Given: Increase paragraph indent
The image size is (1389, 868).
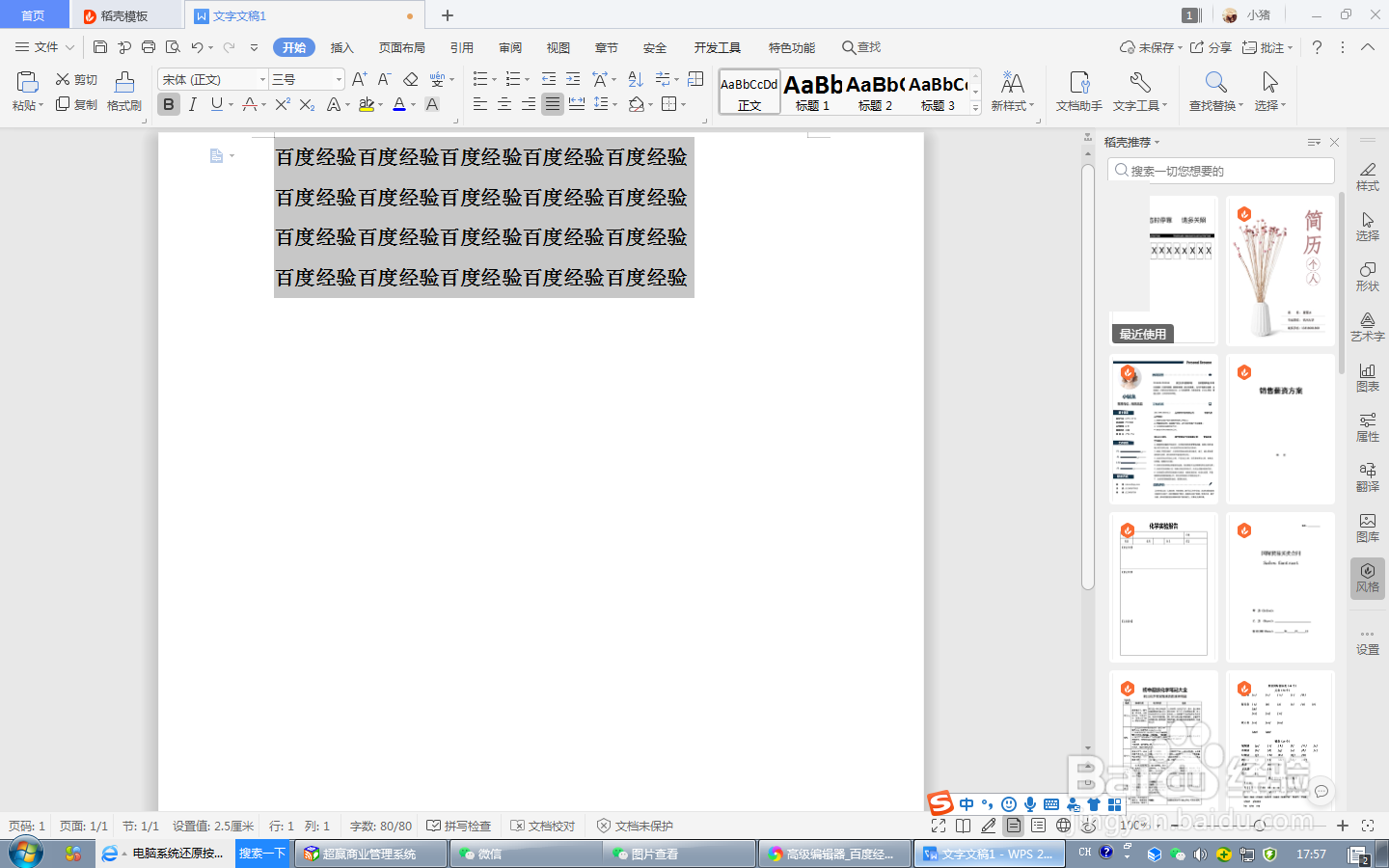Looking at the screenshot, I should click(573, 79).
